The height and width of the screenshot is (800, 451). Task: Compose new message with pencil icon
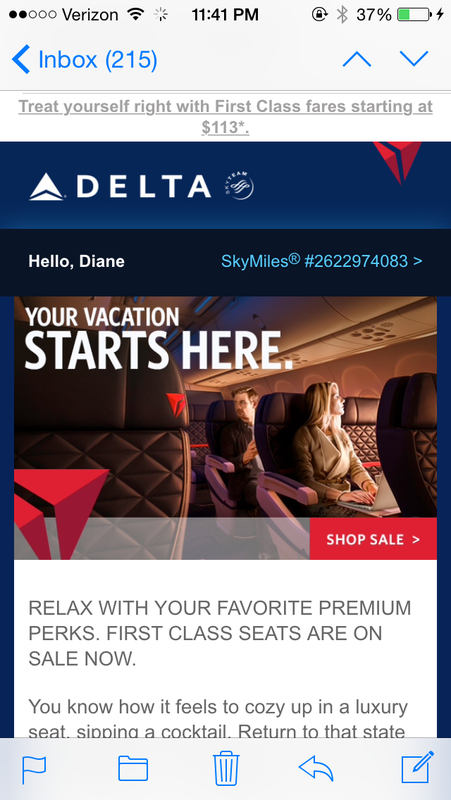417,767
